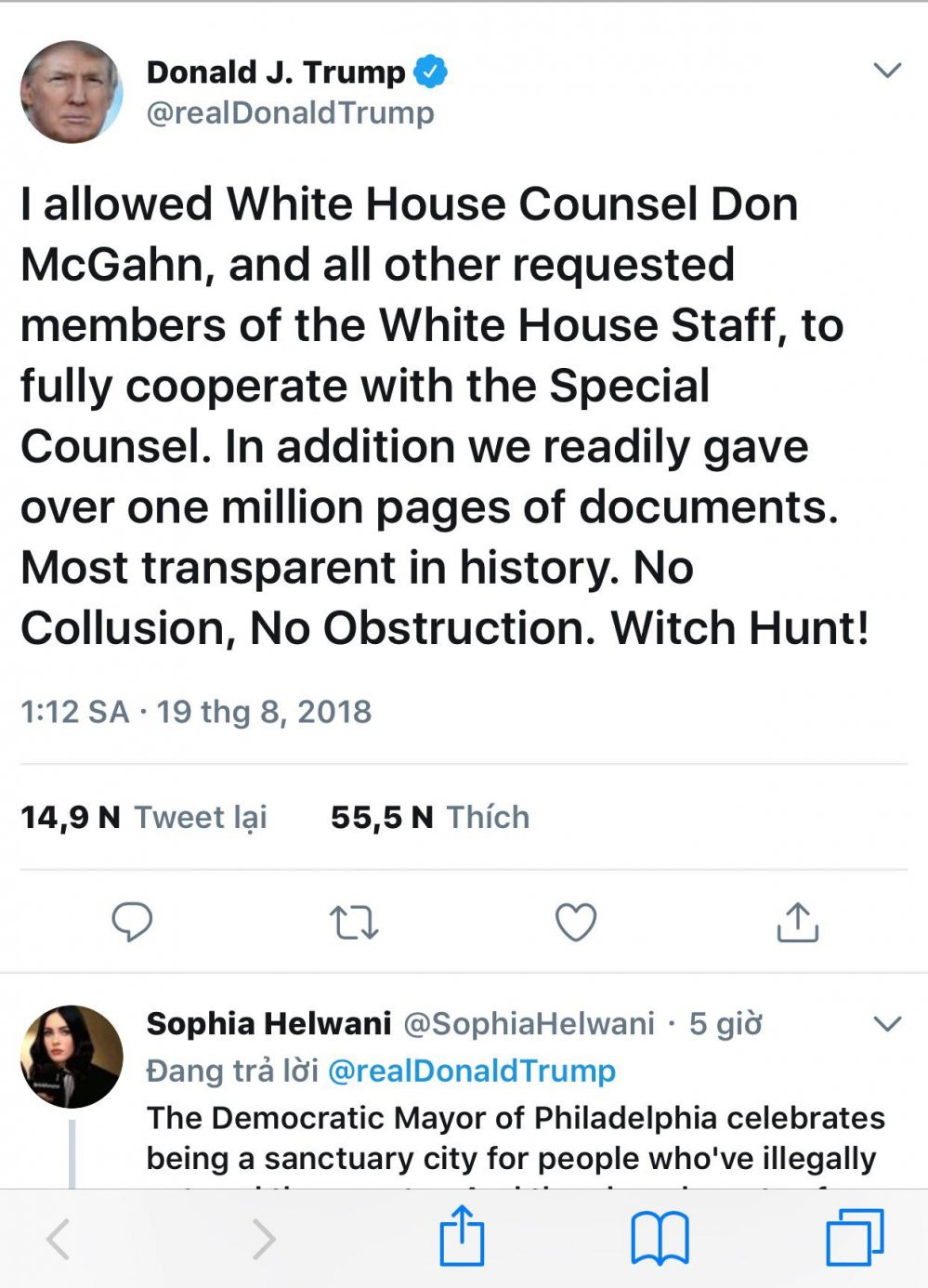Click Donald J. Trump profile picture
The height and width of the screenshot is (1288, 928).
point(72,91)
